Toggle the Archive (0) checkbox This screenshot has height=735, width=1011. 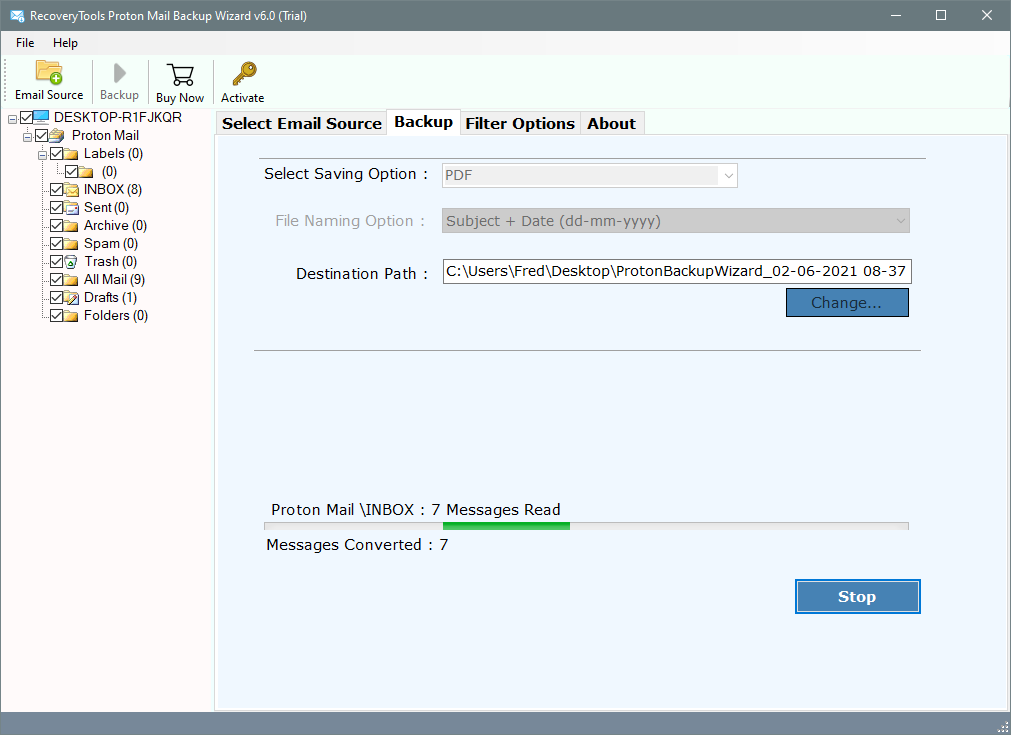click(57, 226)
